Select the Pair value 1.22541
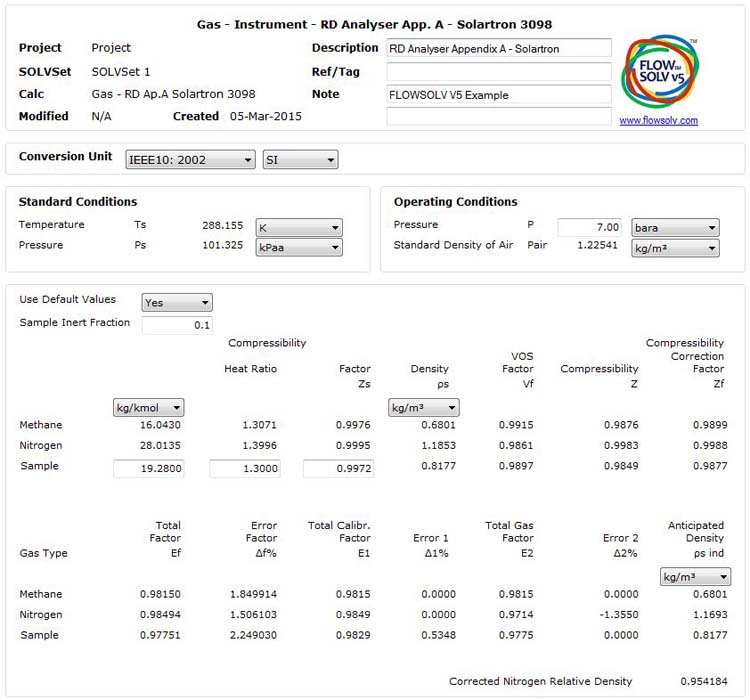The height and width of the screenshot is (700, 750). (597, 245)
